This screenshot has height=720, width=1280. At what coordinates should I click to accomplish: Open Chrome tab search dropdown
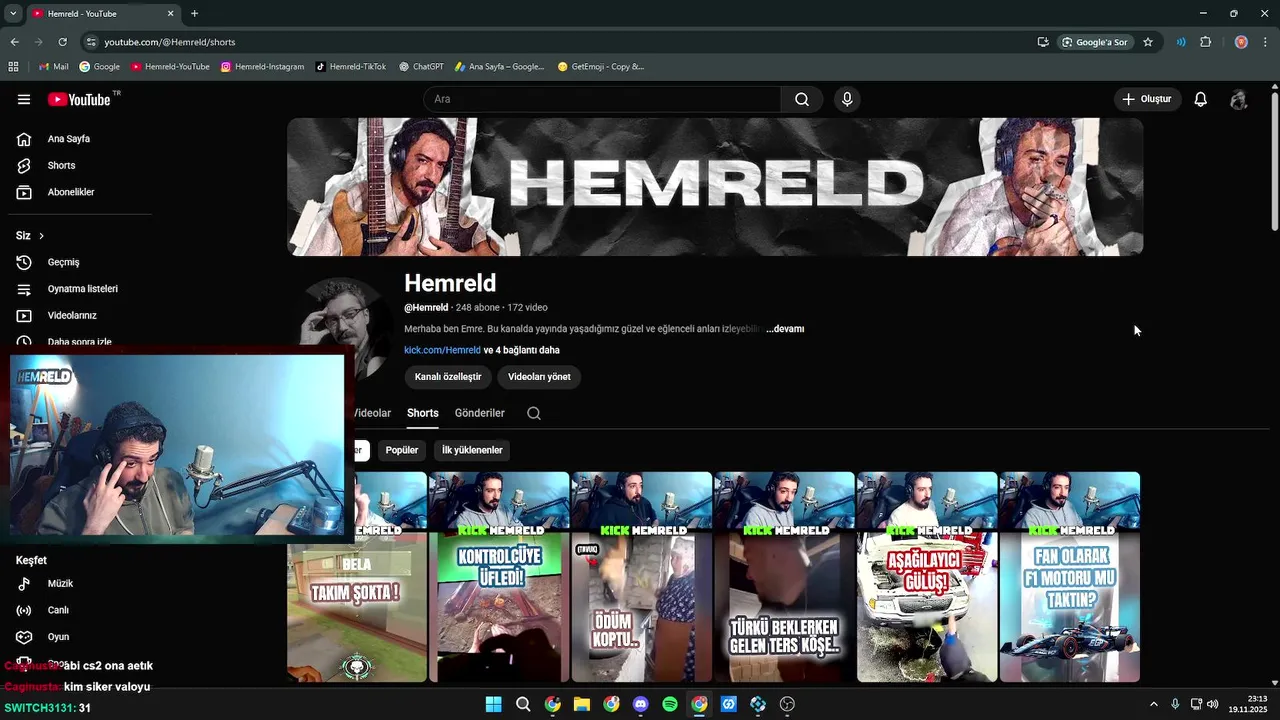pos(12,13)
